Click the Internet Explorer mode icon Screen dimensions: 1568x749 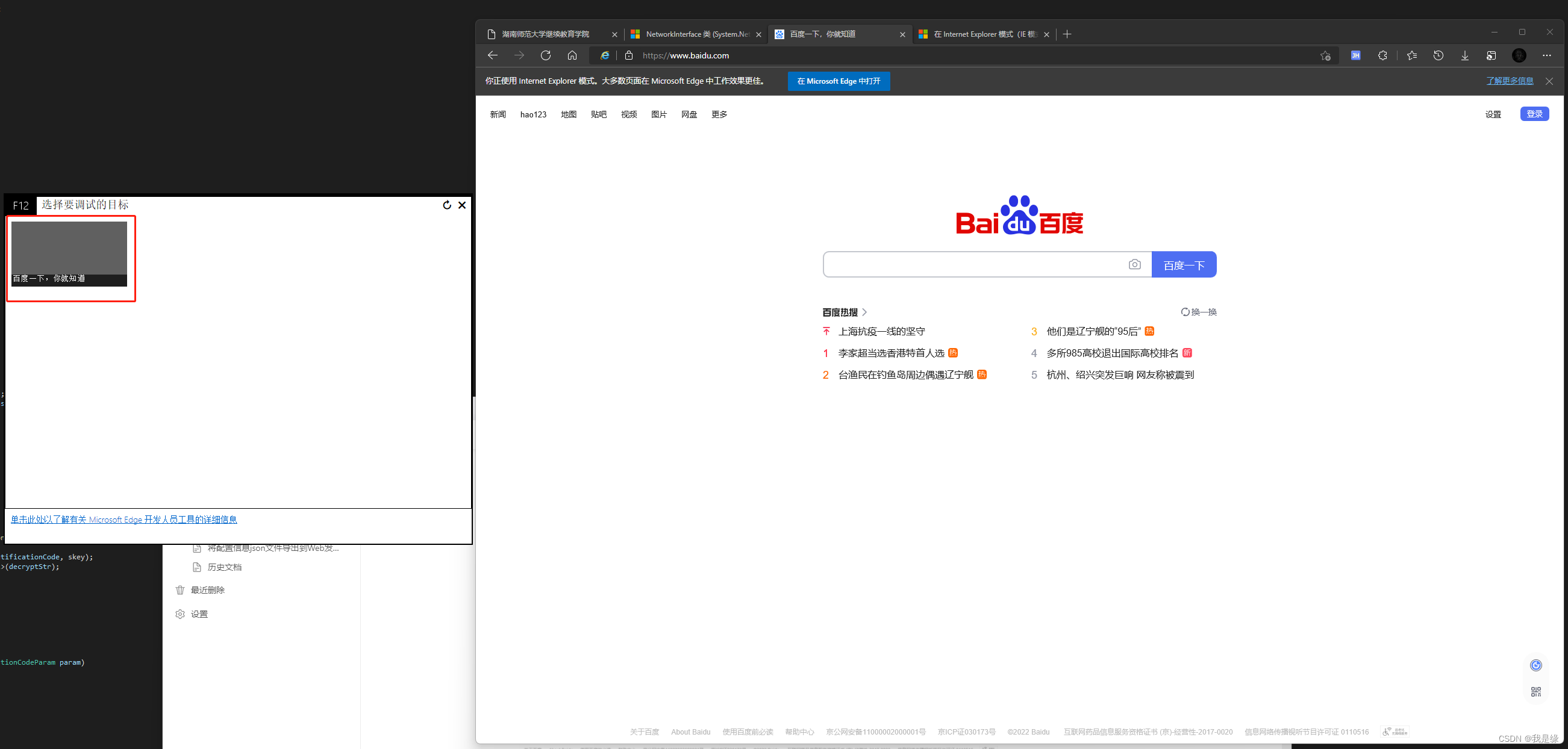[604, 55]
